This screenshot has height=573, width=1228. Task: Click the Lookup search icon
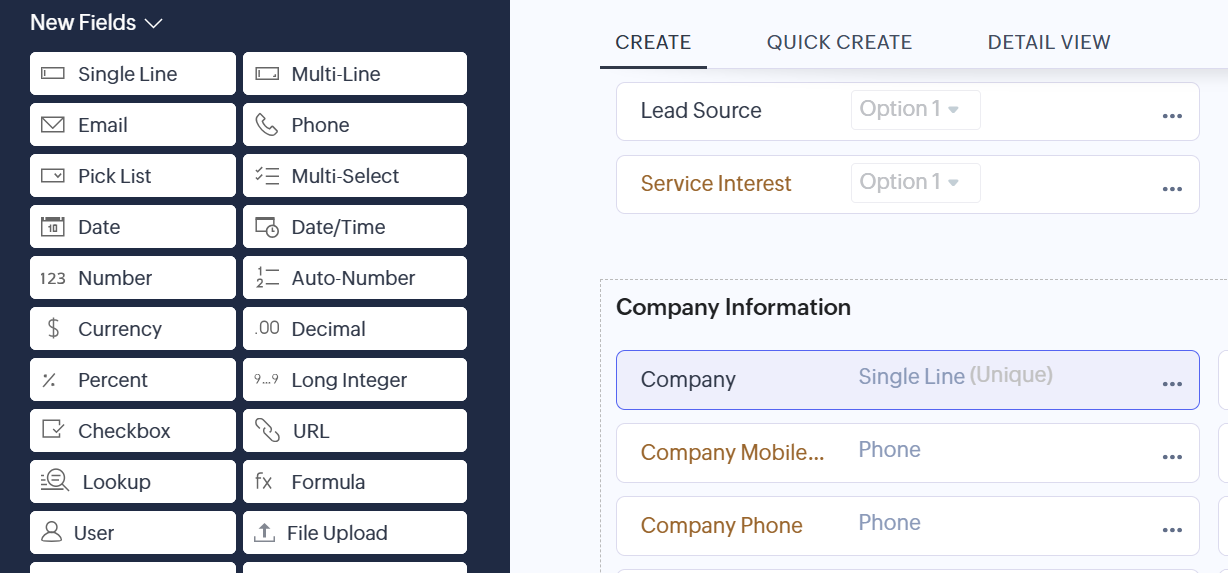pos(55,482)
